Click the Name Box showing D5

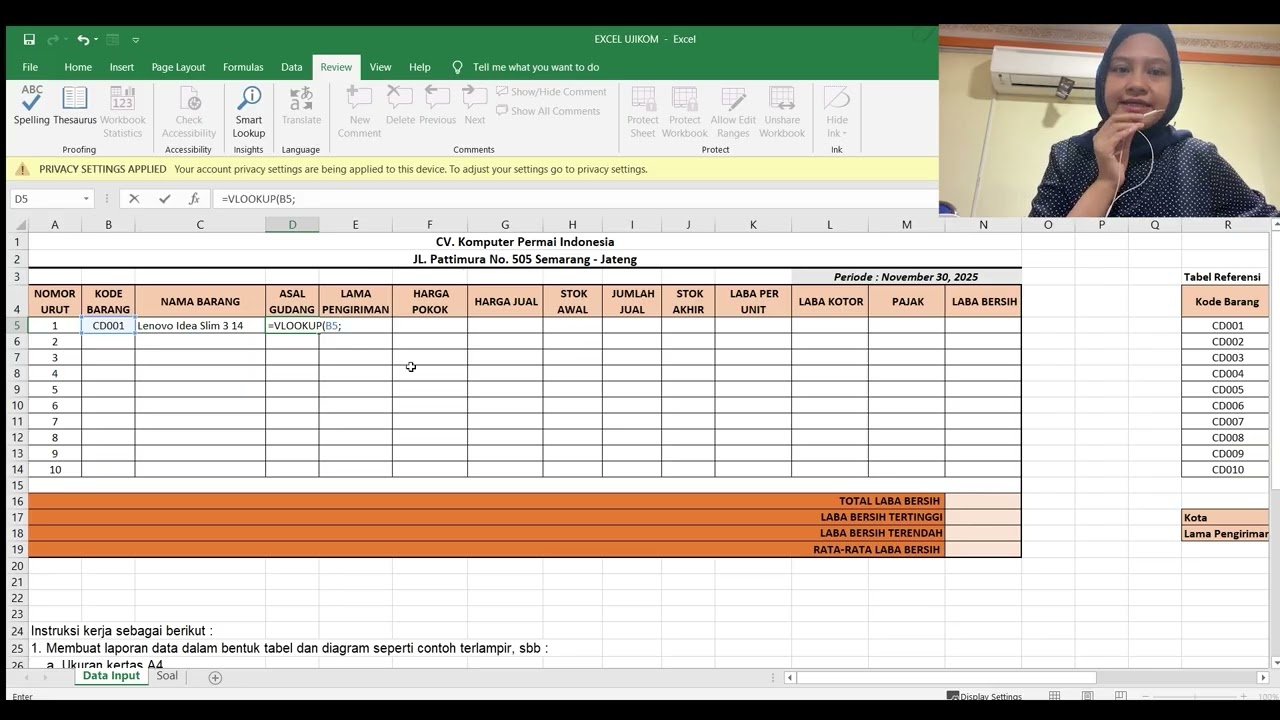[x=45, y=199]
